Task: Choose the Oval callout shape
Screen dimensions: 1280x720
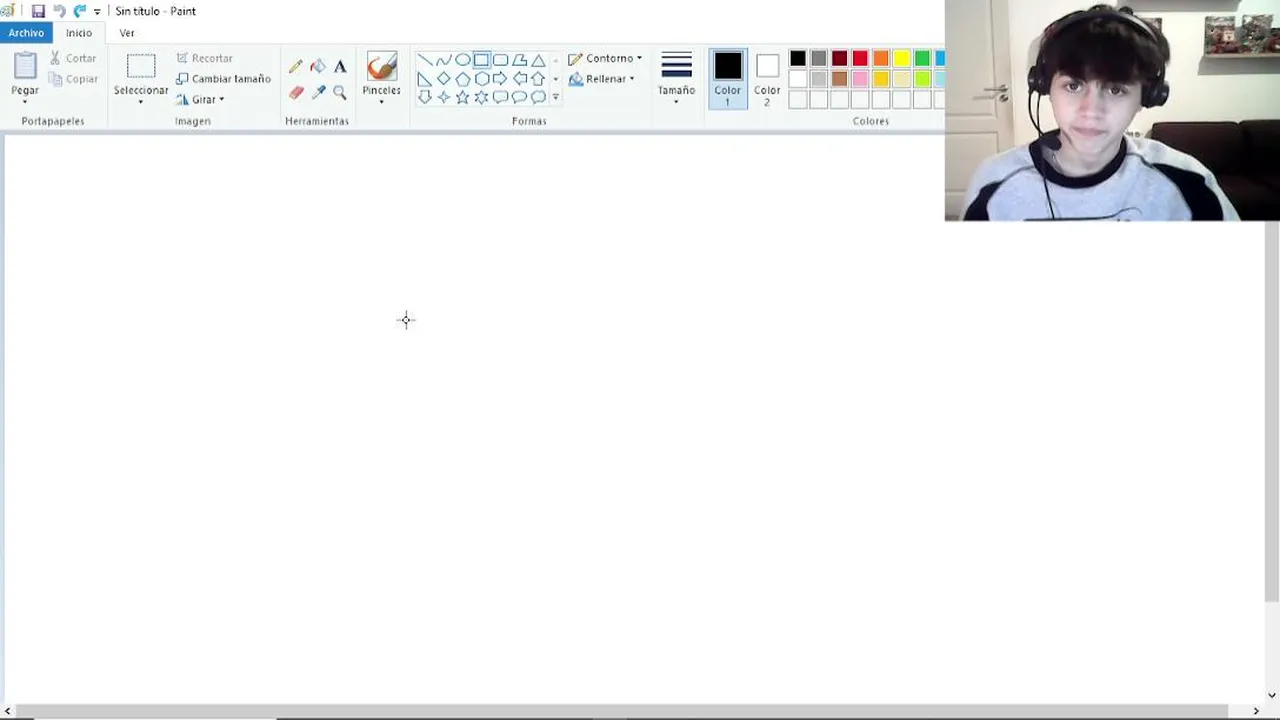Action: [x=520, y=97]
